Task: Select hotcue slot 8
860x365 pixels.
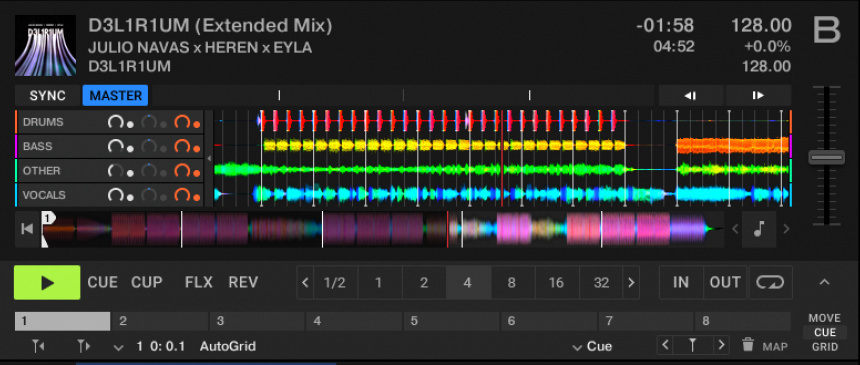Action: tap(743, 321)
